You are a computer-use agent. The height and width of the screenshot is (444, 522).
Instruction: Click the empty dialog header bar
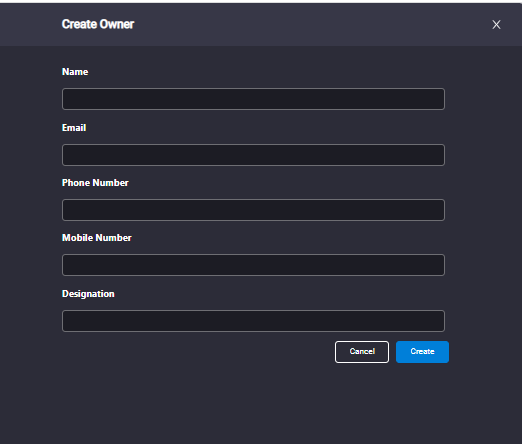300,24
